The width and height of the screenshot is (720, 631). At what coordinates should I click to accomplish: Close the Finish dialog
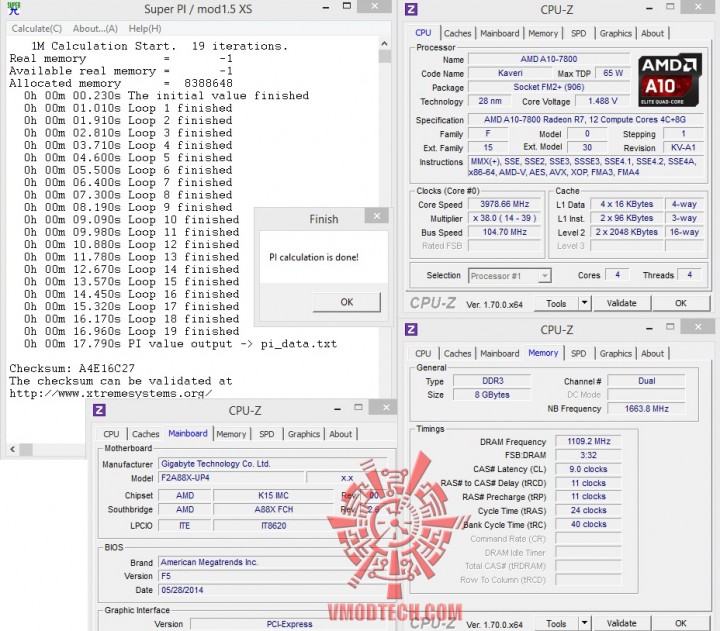tap(377, 215)
